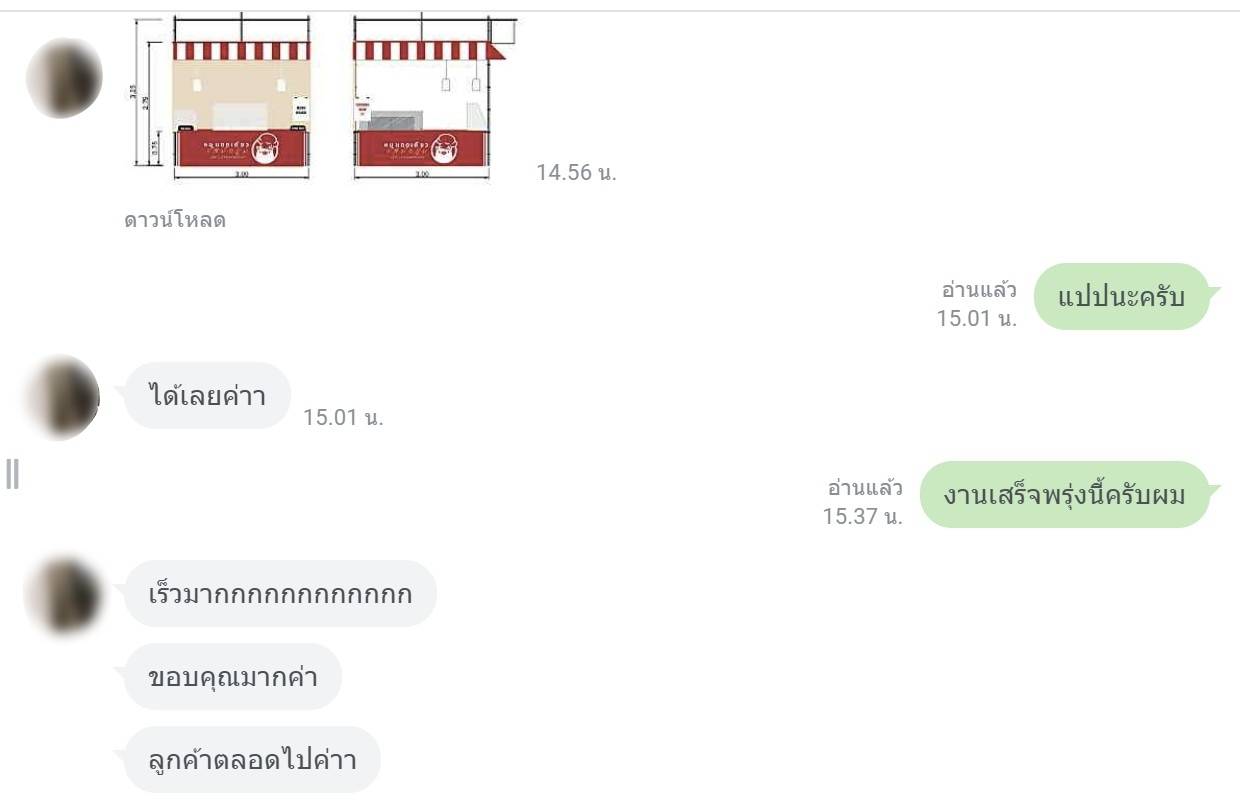Viewport: 1240px width, 812px height.
Task: Select the green 'แปปนะครับ' message bubble
Action: pyautogui.click(x=1120, y=297)
